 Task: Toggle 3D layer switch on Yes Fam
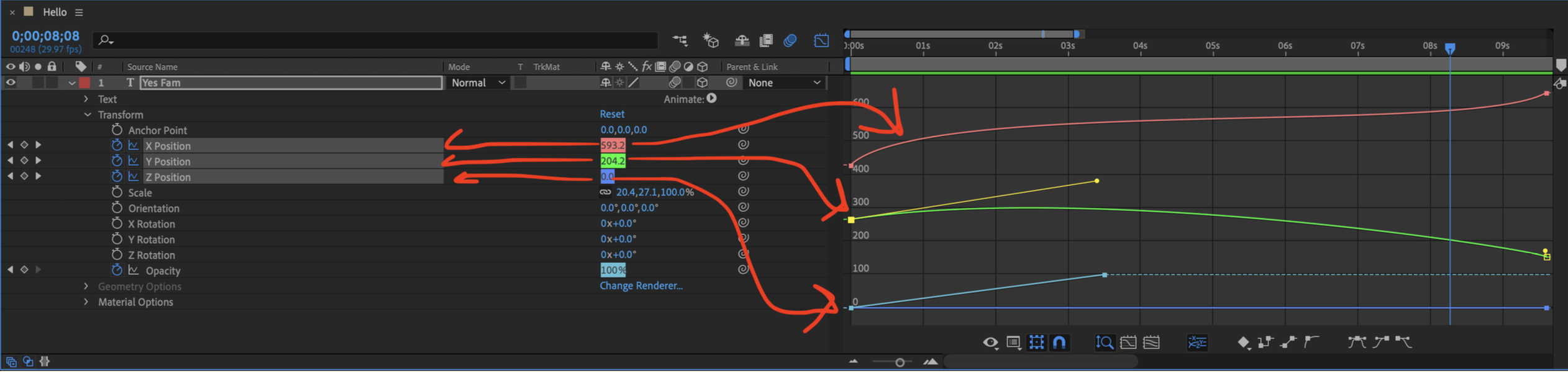702,83
